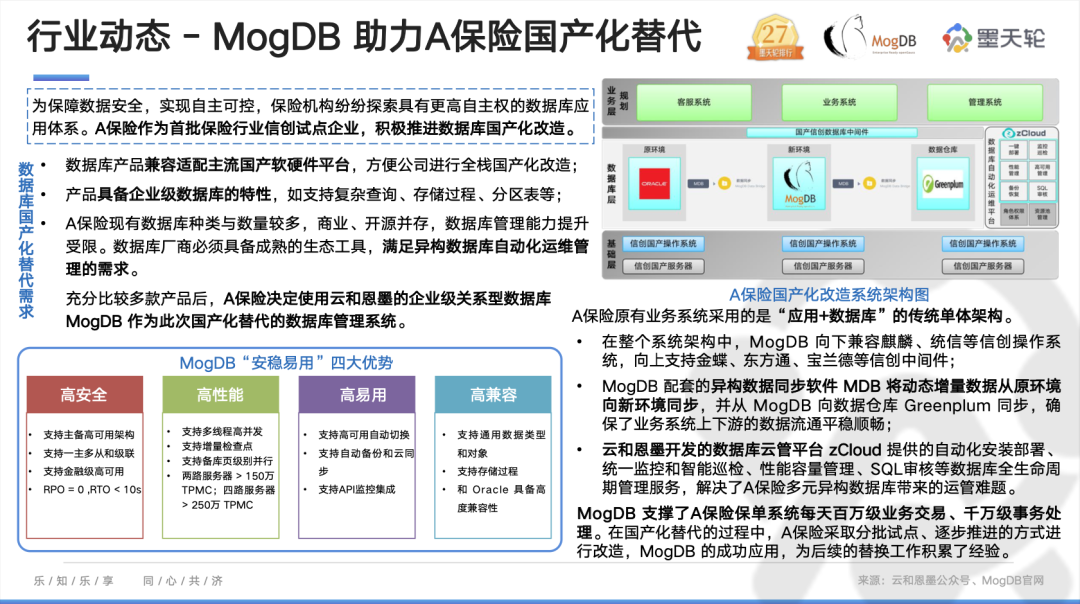Click the 墨天轮 logo in the header
Viewport: 1080px width, 604px height.
993,38
